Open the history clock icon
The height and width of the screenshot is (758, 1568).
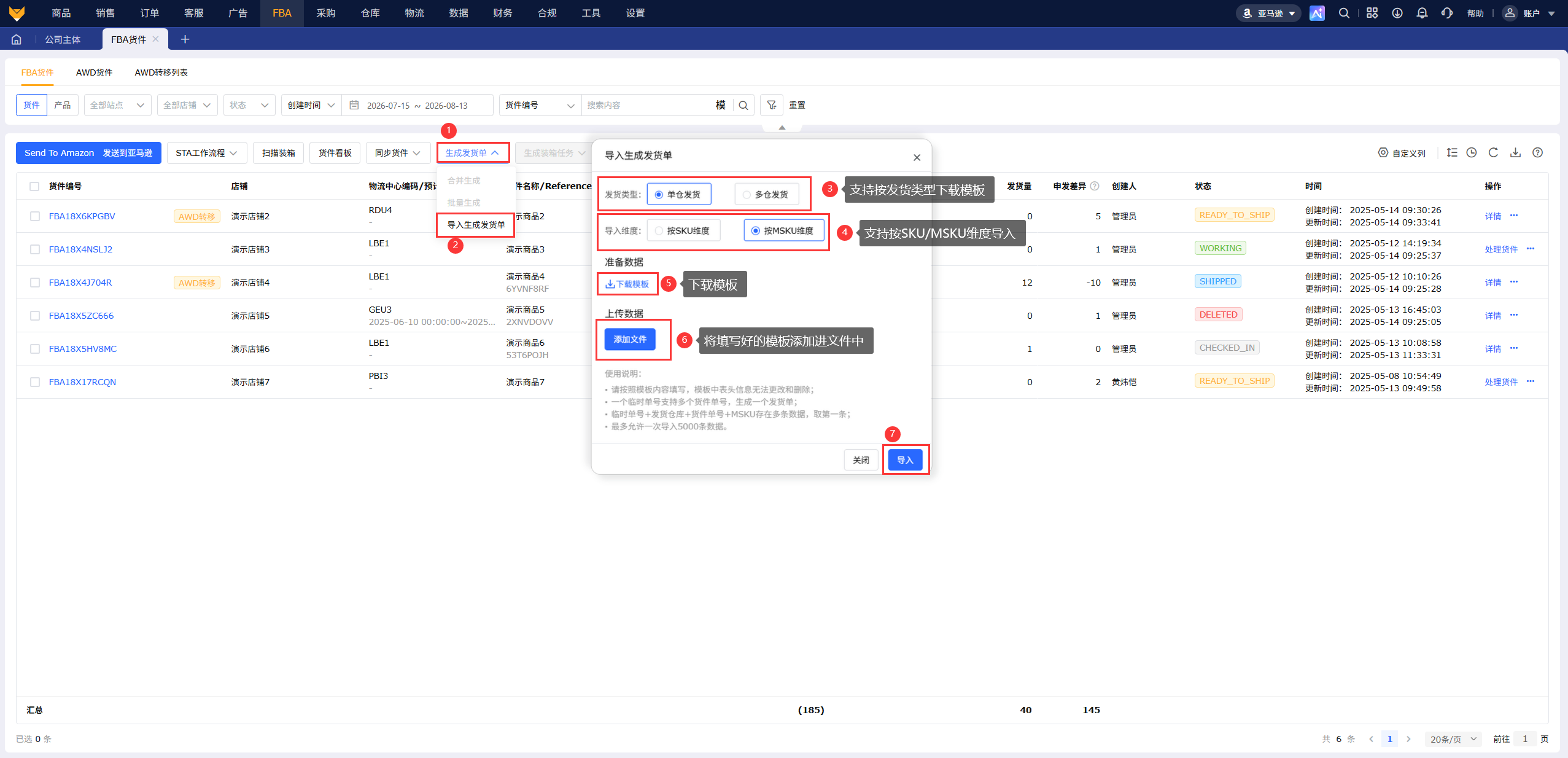1472,152
